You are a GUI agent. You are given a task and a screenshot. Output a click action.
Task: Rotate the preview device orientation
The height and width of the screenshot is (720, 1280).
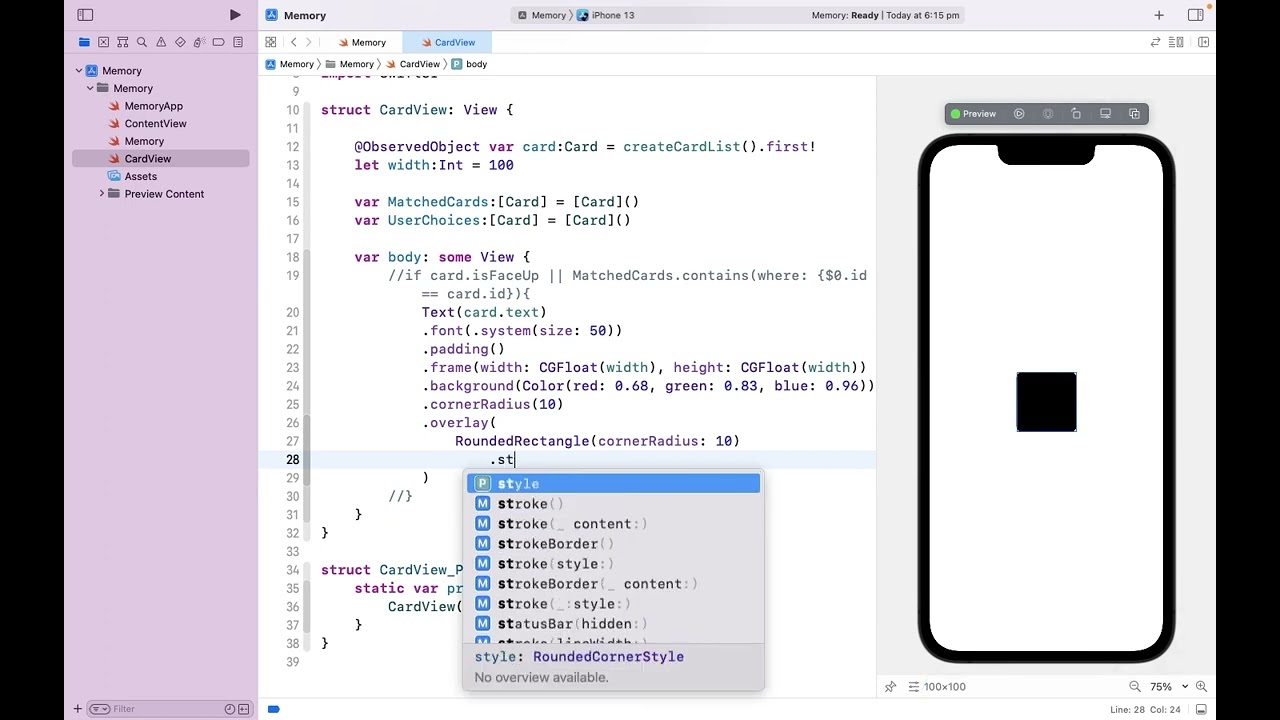(1076, 114)
